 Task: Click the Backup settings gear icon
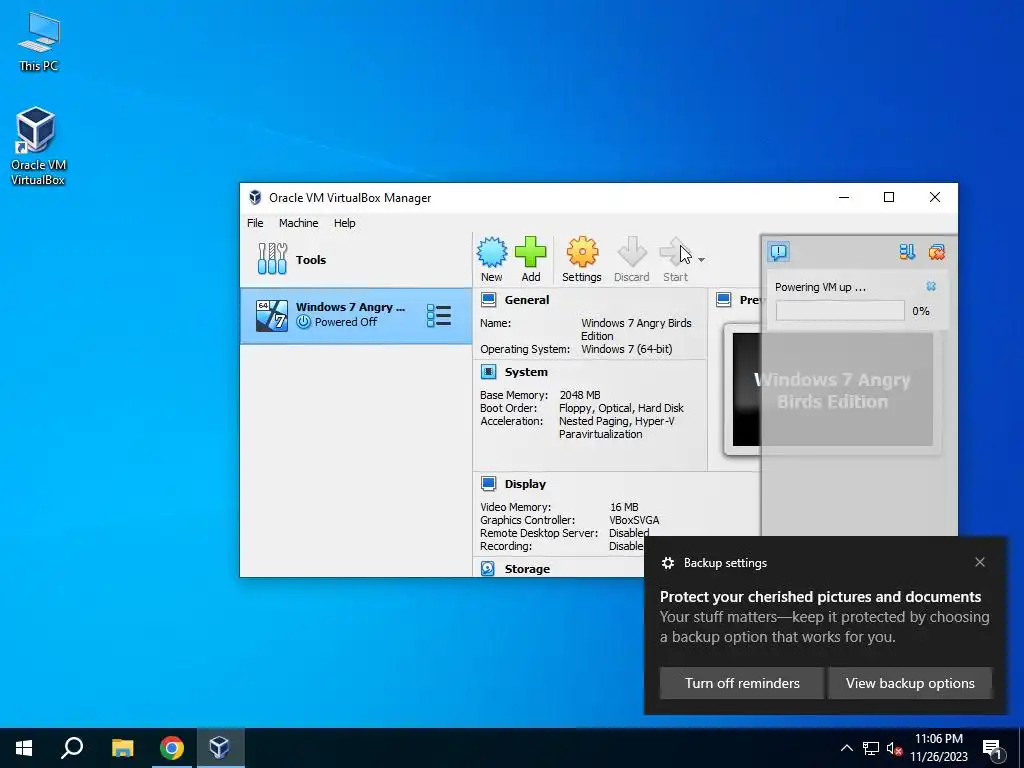[667, 563]
